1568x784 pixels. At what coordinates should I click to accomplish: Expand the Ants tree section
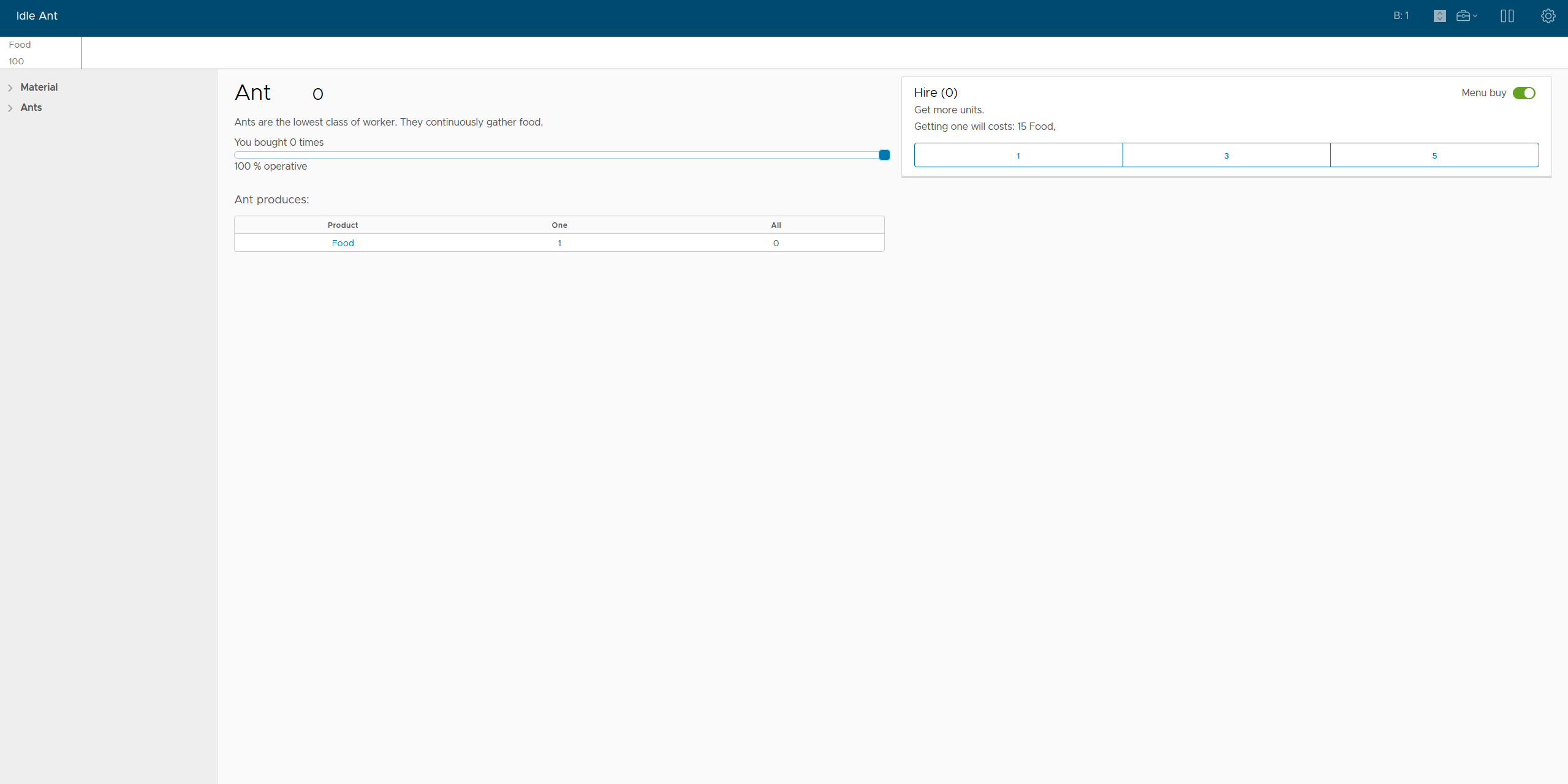[x=10, y=108]
